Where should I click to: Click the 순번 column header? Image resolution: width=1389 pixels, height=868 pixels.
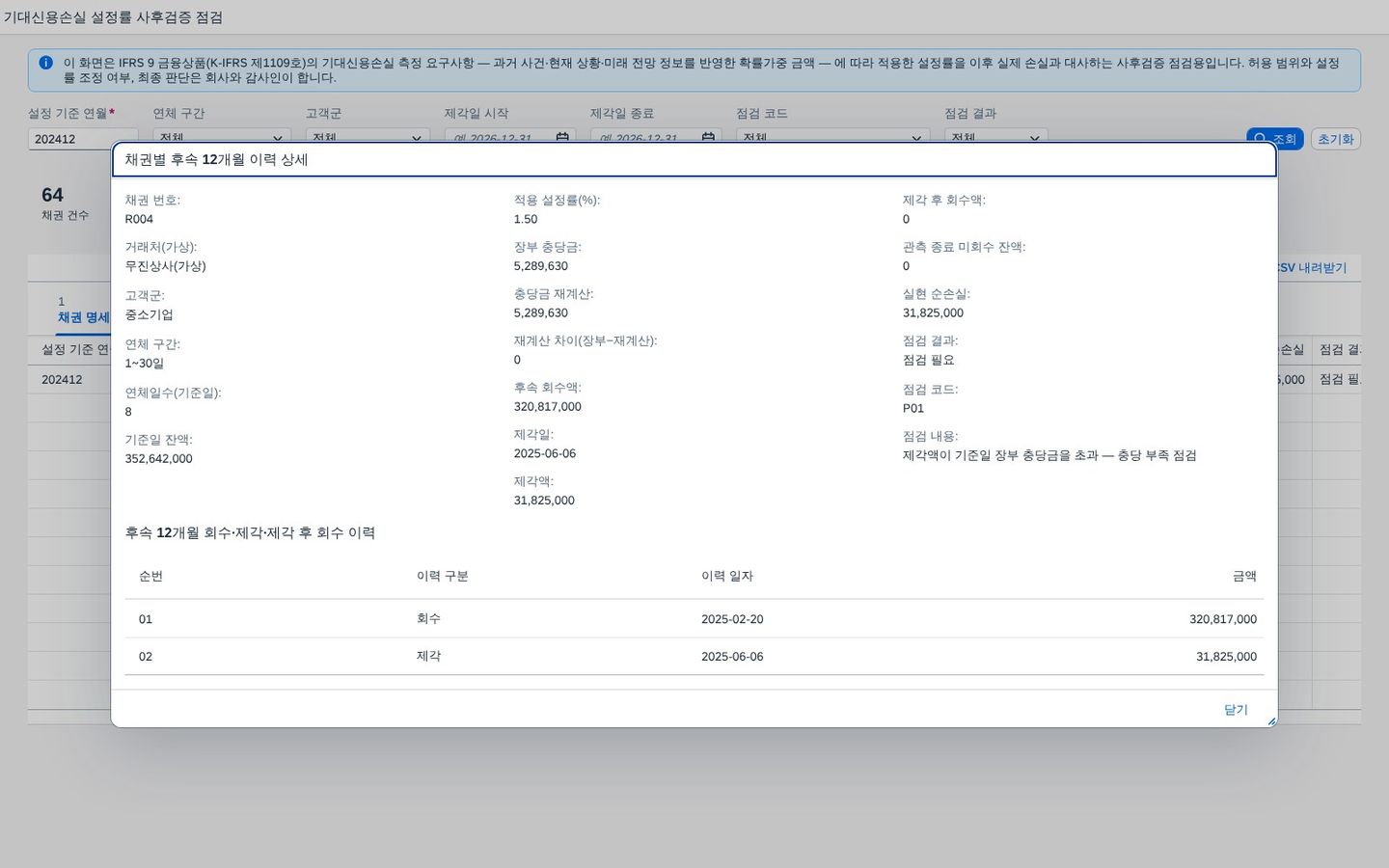click(x=151, y=576)
